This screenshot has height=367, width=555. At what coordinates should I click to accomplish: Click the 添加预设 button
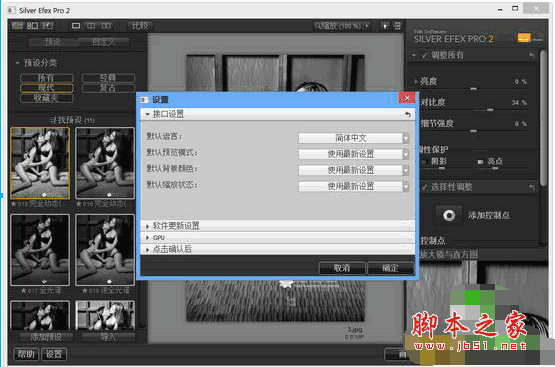point(46,337)
